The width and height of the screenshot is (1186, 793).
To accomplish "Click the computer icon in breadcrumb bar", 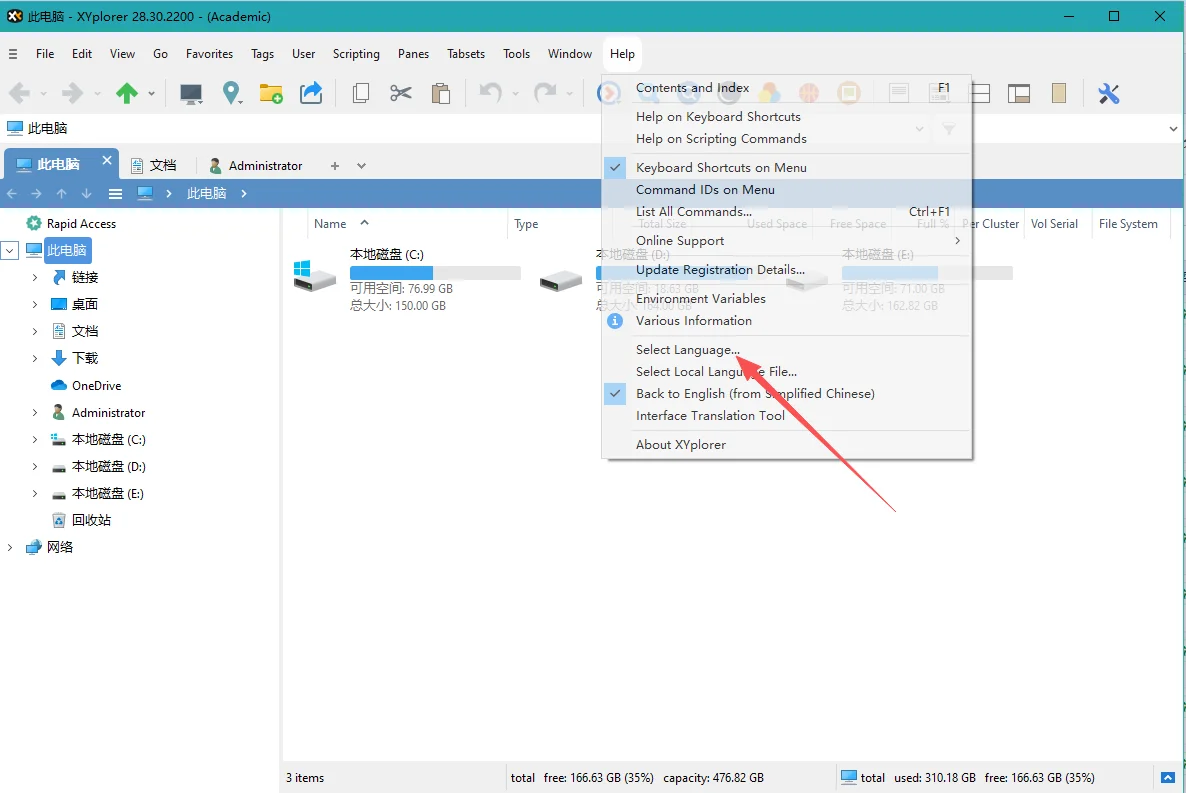I will 145,193.
